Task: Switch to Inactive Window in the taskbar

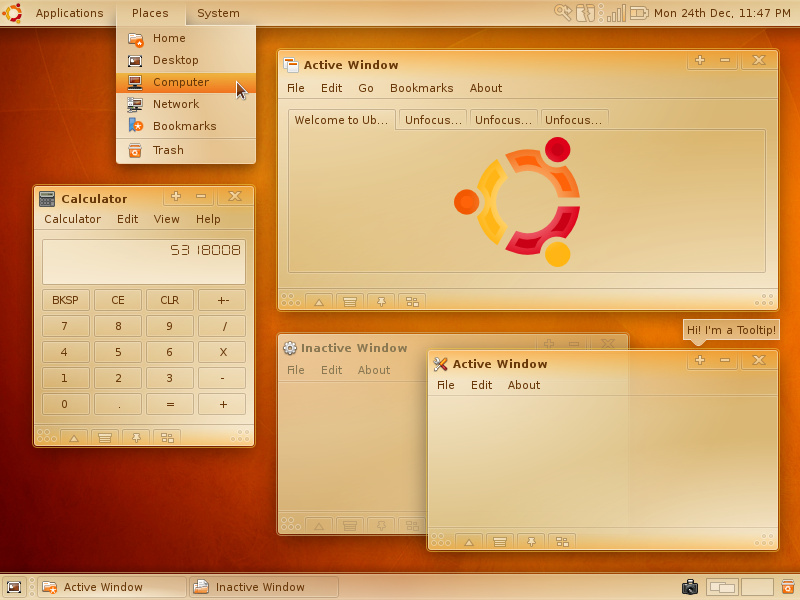Action: tap(264, 587)
